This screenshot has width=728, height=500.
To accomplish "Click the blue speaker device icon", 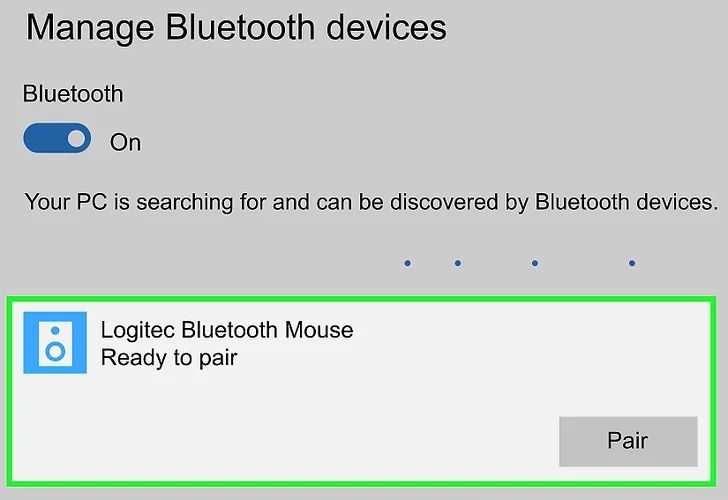I will [x=56, y=344].
